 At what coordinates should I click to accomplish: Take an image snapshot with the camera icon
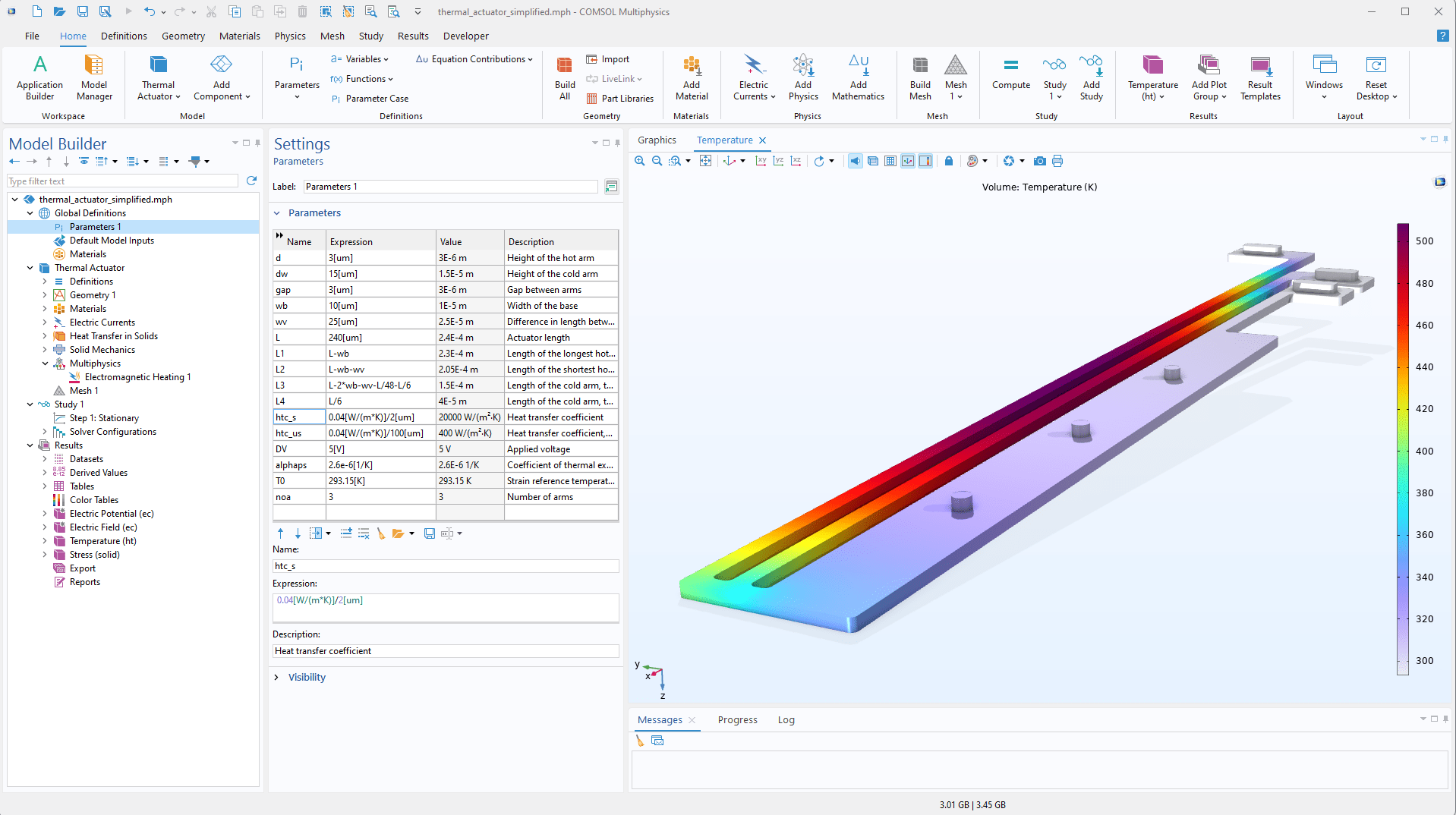pos(1040,161)
